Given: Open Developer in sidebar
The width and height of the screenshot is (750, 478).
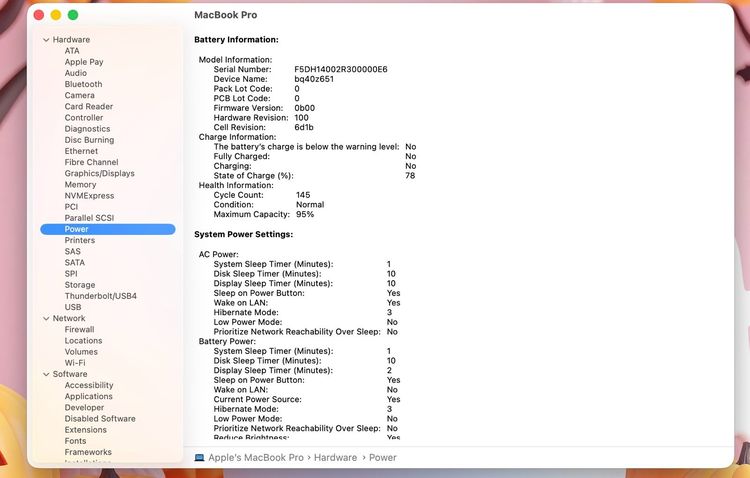Looking at the screenshot, I should tap(84, 408).
